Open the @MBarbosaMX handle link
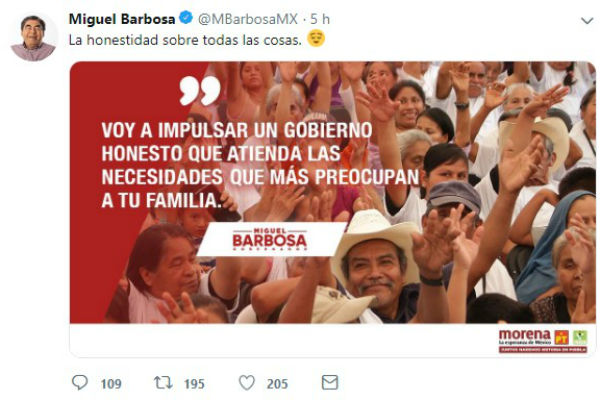 [x=248, y=19]
